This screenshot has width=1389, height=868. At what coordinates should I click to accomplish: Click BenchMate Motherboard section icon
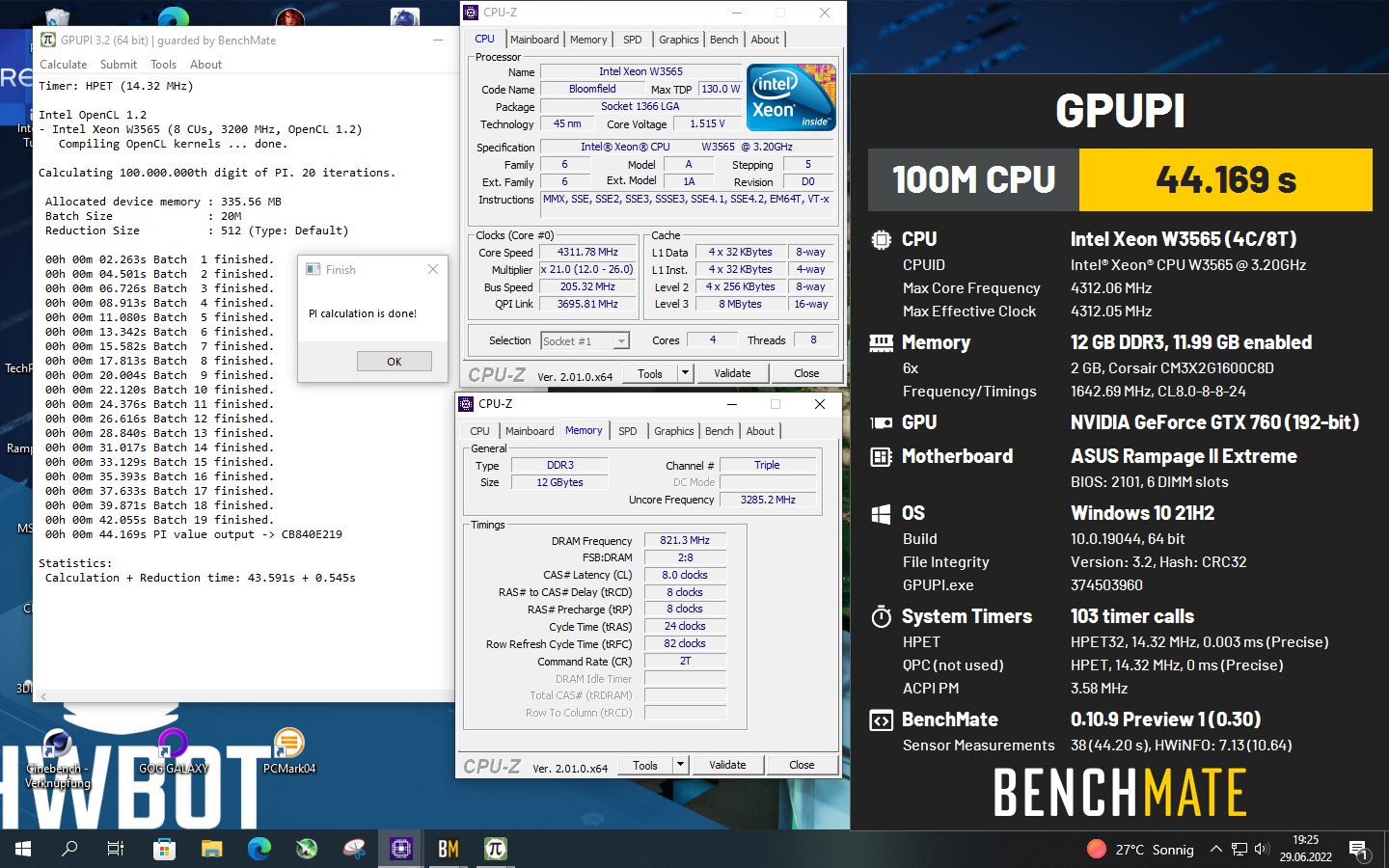(x=881, y=456)
